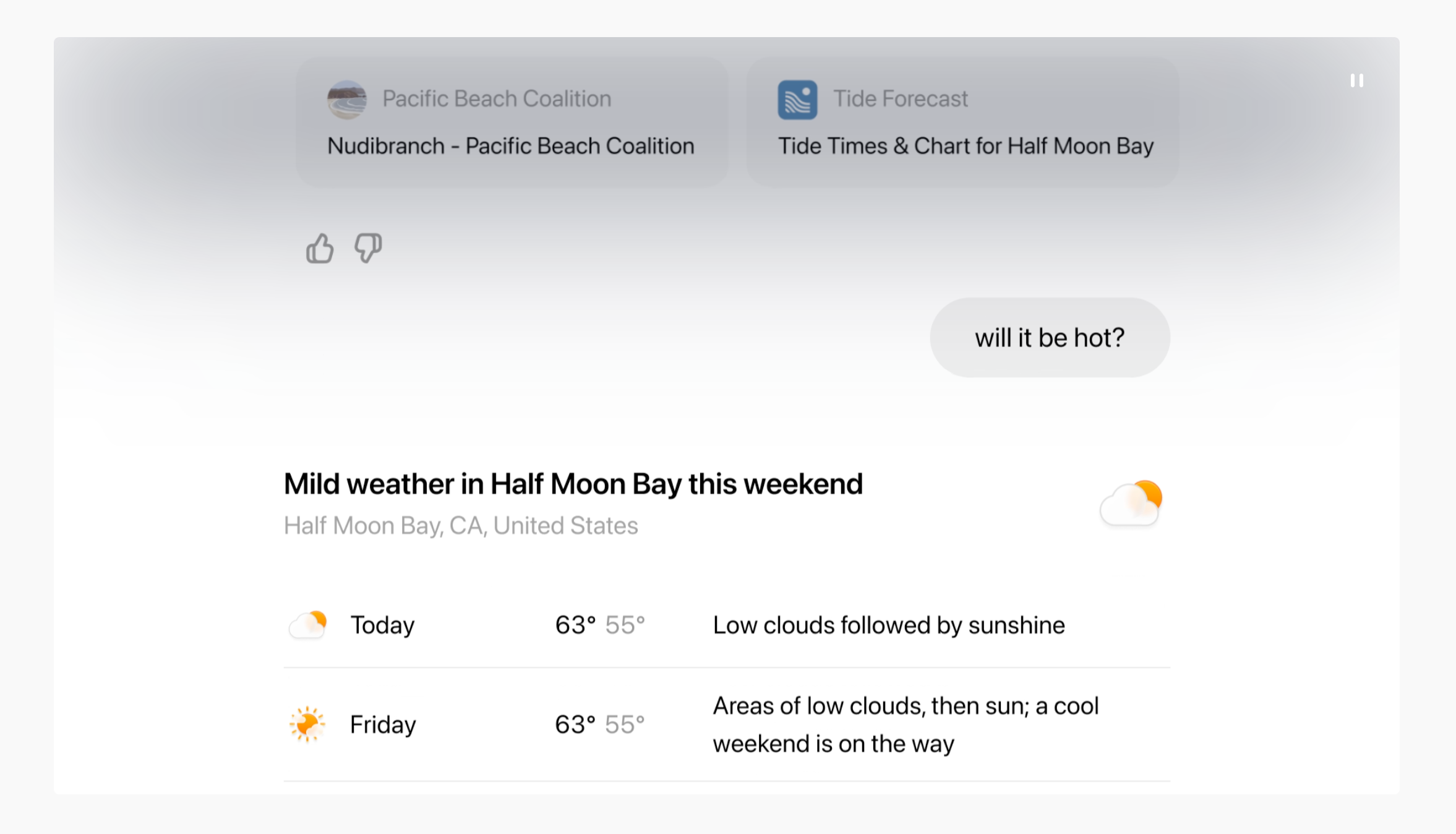Viewport: 1456px width, 834px height.
Task: Click the 'will it be hot?' message bubble
Action: click(1050, 338)
